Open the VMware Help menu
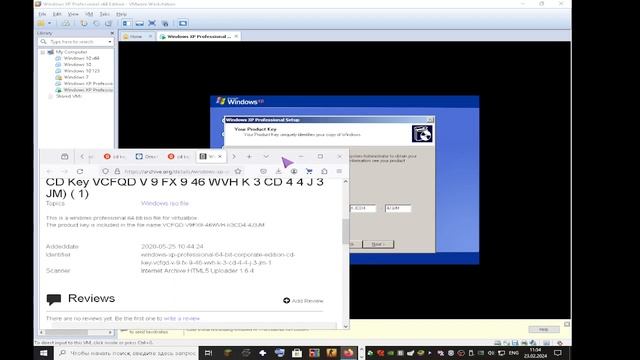 [121, 14]
